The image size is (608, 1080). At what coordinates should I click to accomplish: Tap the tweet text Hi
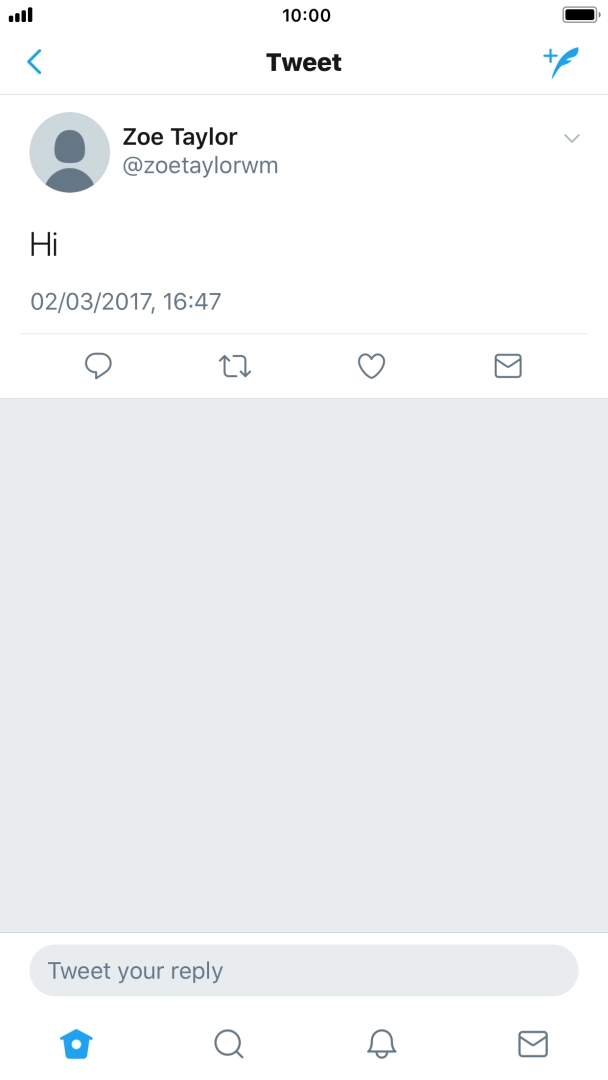[44, 244]
